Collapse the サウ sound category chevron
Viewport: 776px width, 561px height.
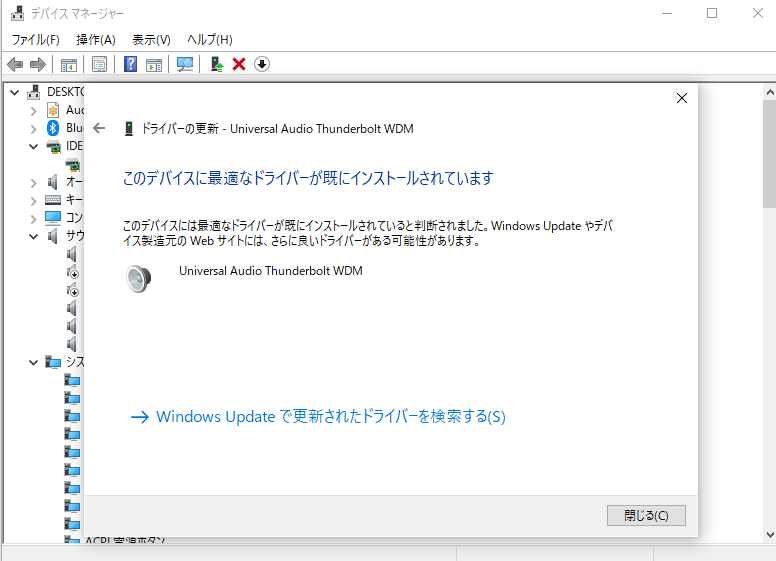33,236
